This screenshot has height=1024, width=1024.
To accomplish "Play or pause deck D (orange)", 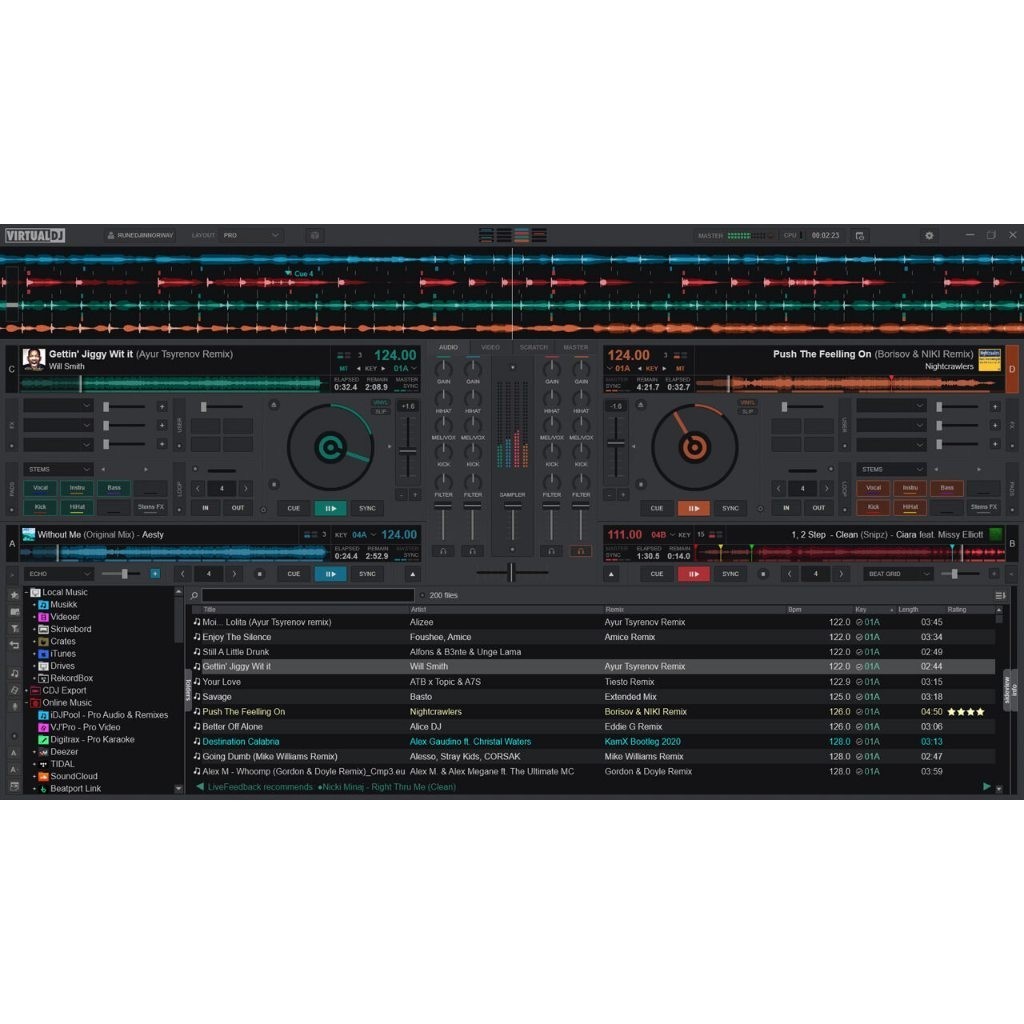I will 694,508.
